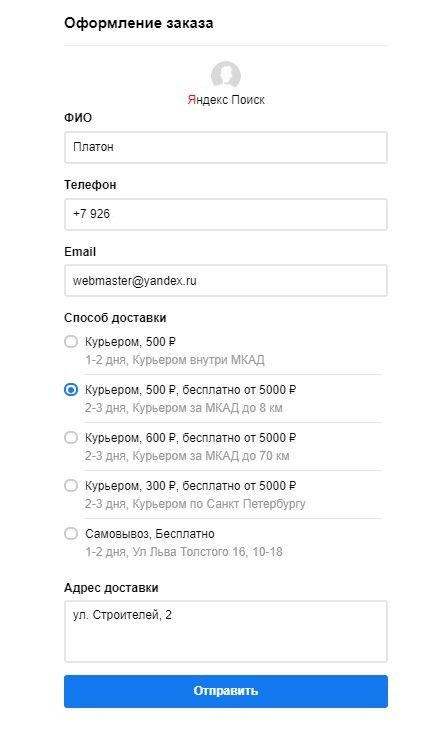
Task: Click into the Адрес доставки text area
Action: point(226,631)
